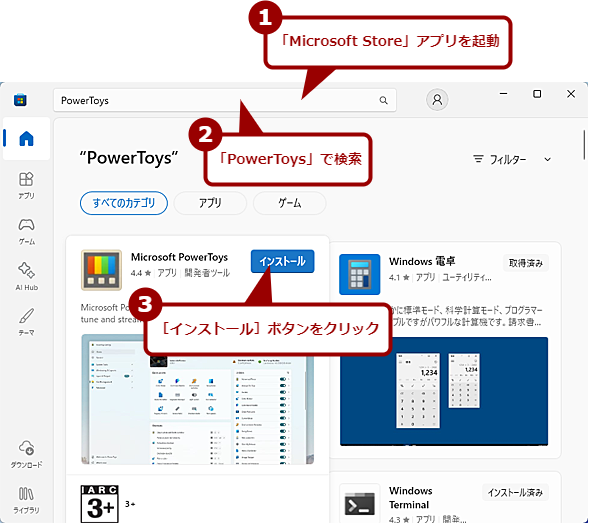Click the “PowerToys” results heading
Screen dimensions: 589x524
129,158
